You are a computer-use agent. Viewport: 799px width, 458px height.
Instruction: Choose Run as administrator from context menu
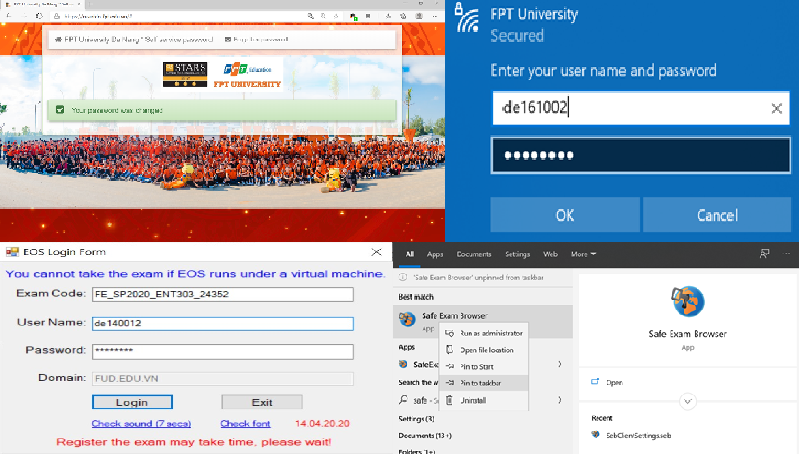(x=484, y=333)
